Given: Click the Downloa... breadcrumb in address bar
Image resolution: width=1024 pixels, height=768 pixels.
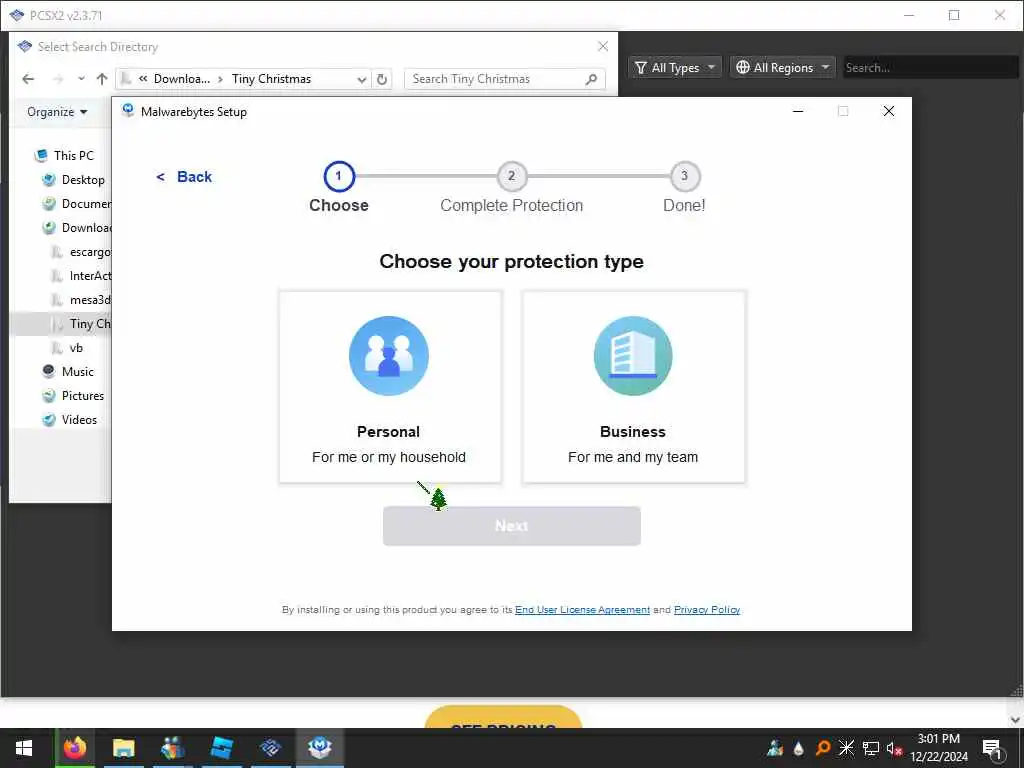Looking at the screenshot, I should pos(182,79).
